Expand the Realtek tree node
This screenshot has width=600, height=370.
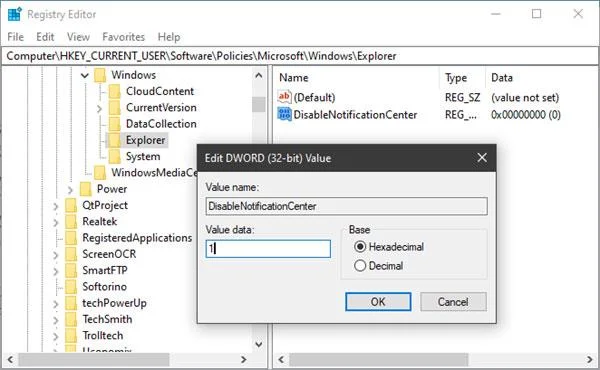[56, 222]
